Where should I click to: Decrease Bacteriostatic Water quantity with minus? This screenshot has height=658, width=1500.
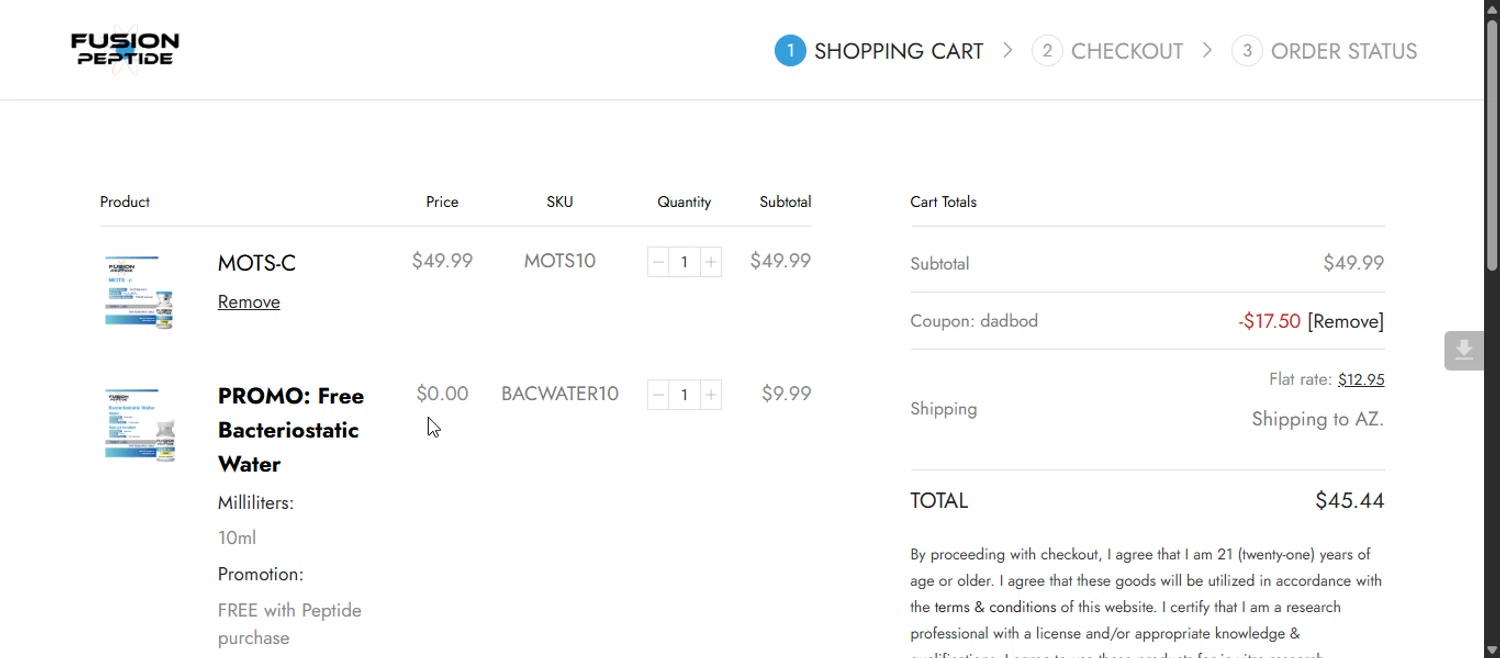point(658,395)
